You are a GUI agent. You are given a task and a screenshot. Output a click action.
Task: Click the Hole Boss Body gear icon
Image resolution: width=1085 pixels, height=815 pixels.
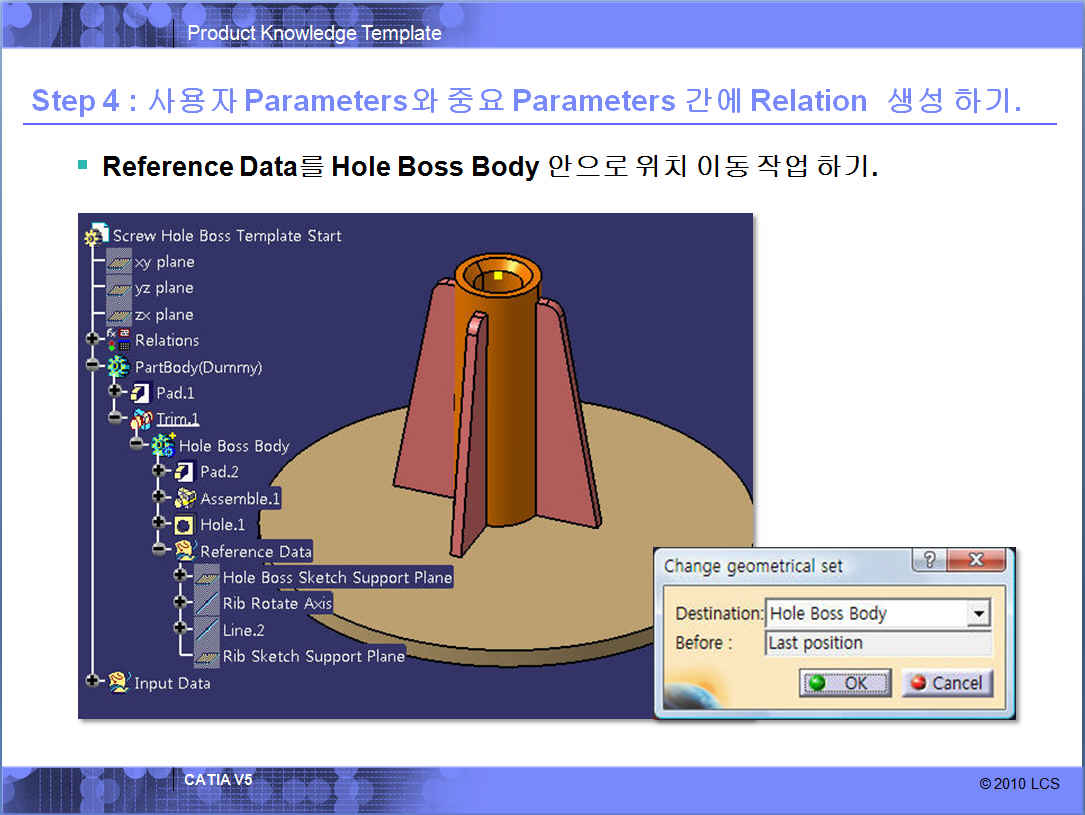tap(163, 446)
